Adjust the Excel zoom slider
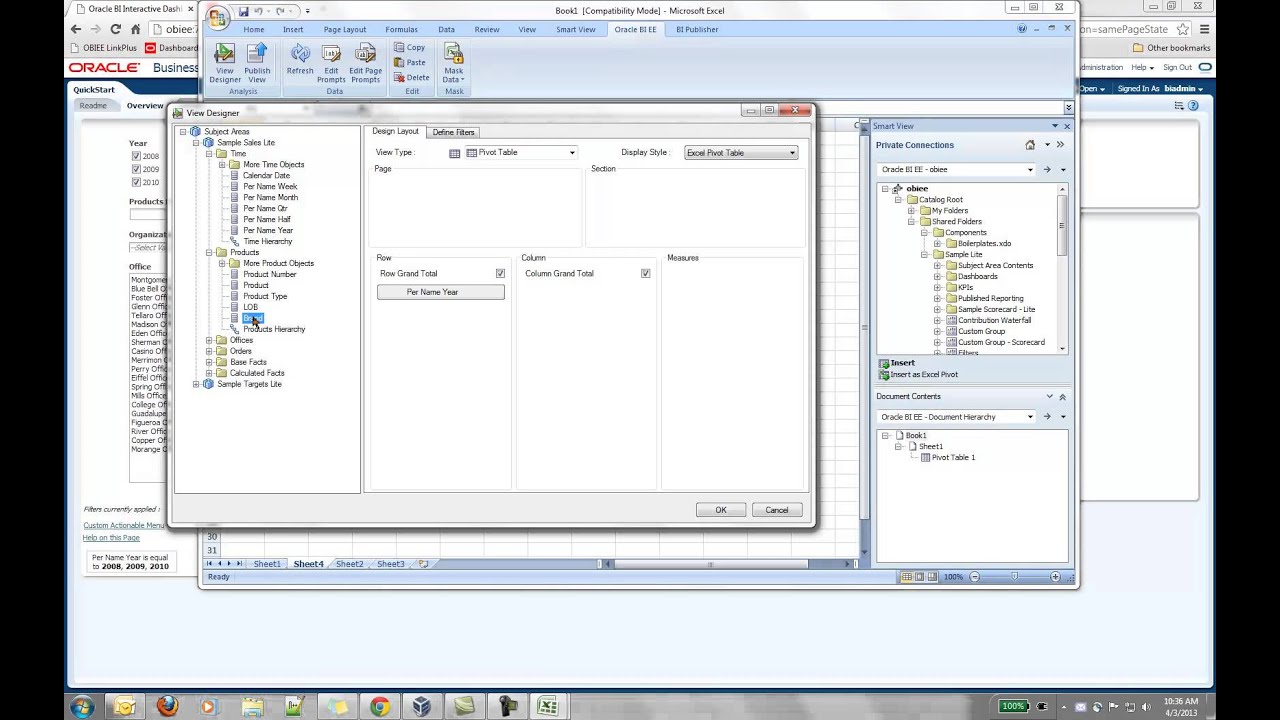Image resolution: width=1280 pixels, height=720 pixels. [1014, 577]
